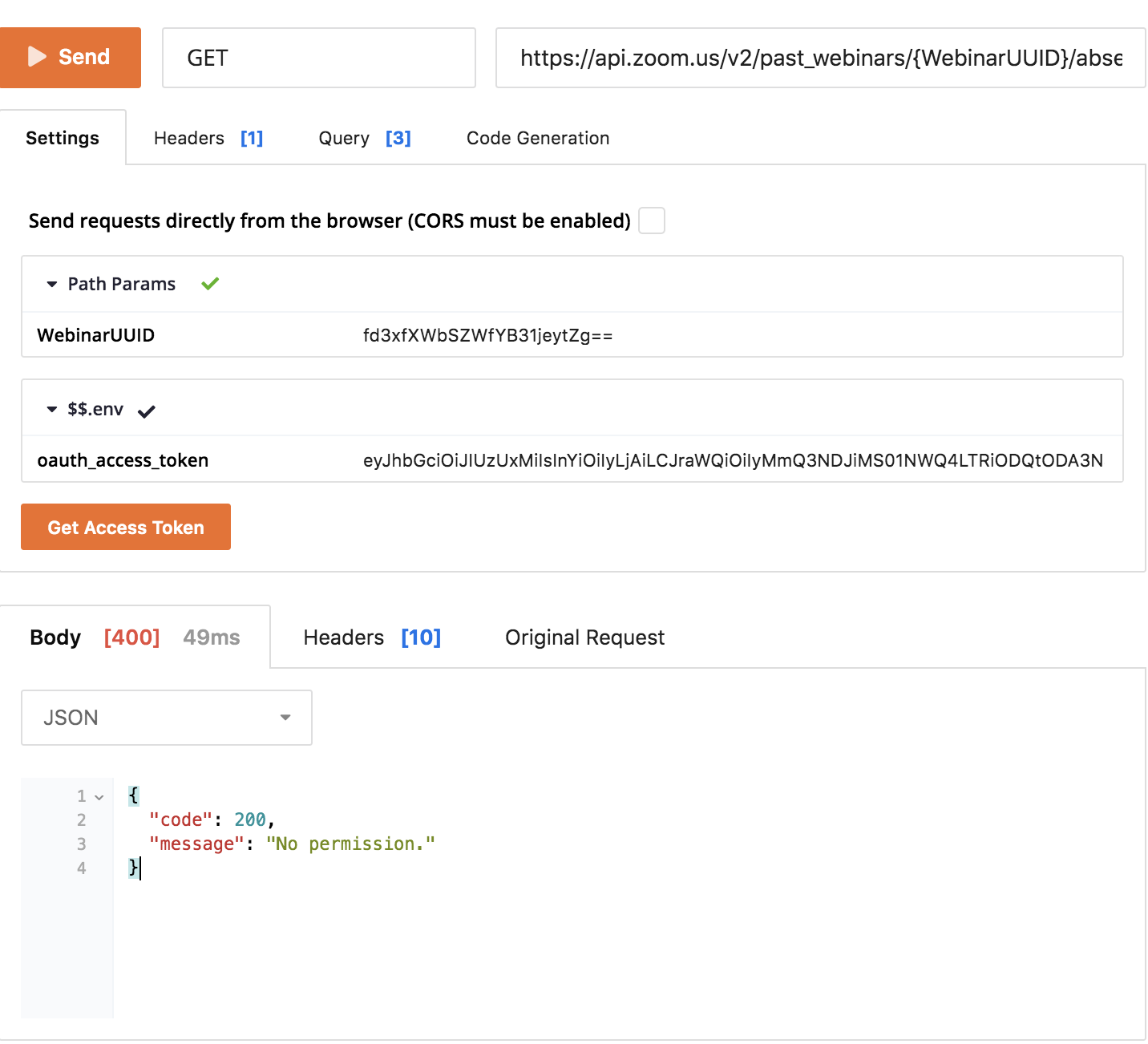Click the WebinarUUID value field
1148x1044 pixels.
coord(487,335)
